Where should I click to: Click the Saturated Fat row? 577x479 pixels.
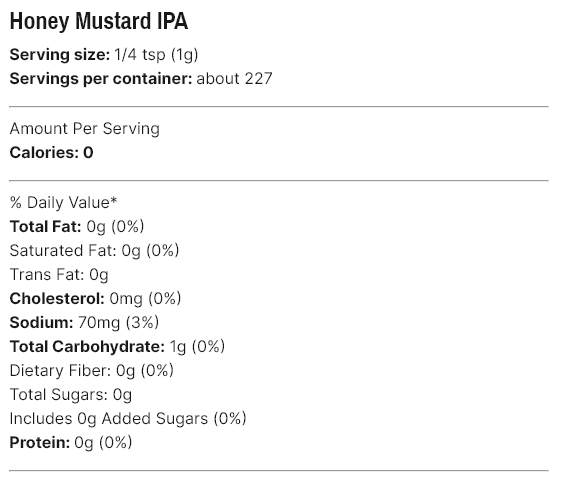pyautogui.click(x=94, y=251)
